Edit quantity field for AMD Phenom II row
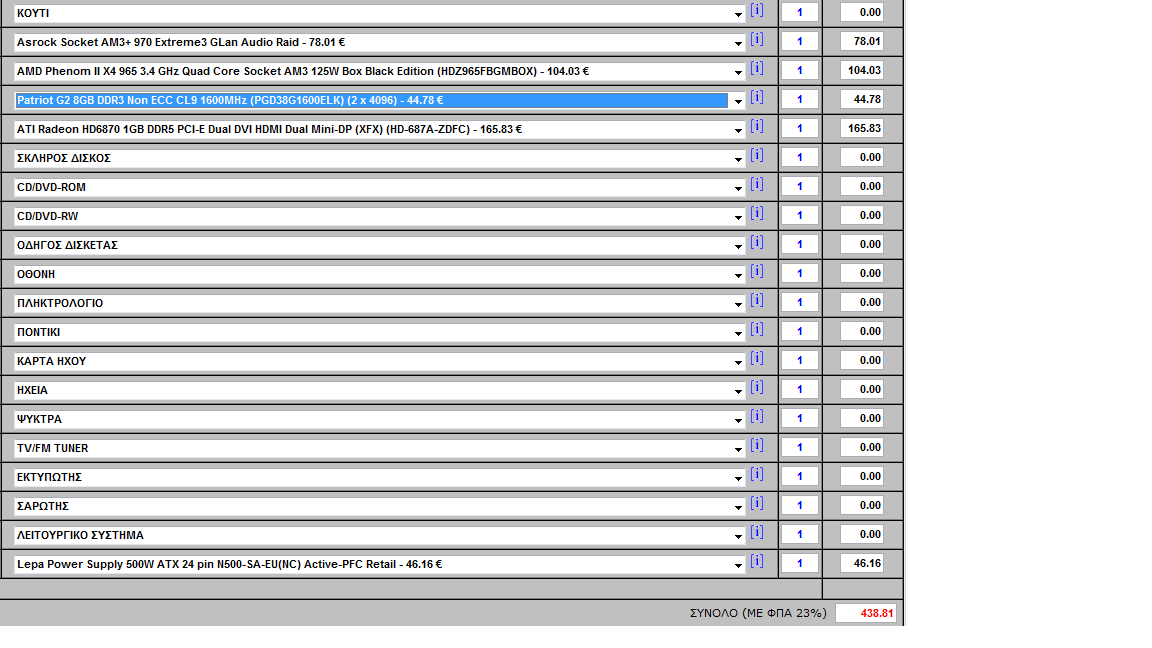This screenshot has height=648, width=1152. [x=799, y=71]
